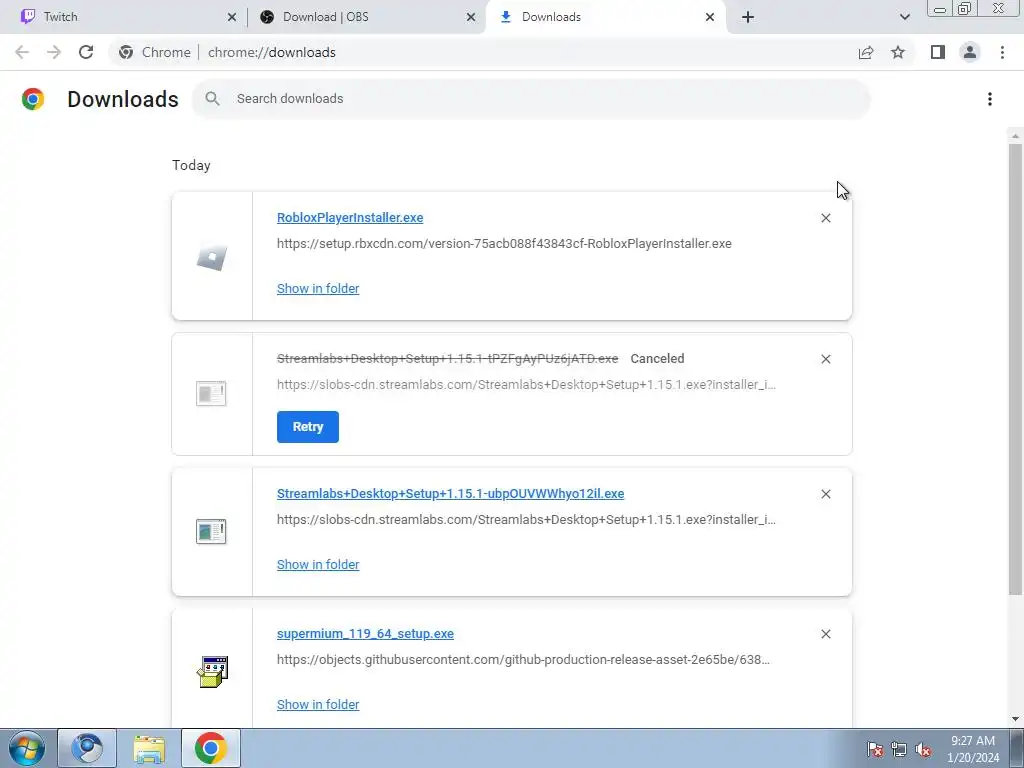This screenshot has height=768, width=1024.
Task: Bookmark this page with the star icon
Action: tap(898, 52)
